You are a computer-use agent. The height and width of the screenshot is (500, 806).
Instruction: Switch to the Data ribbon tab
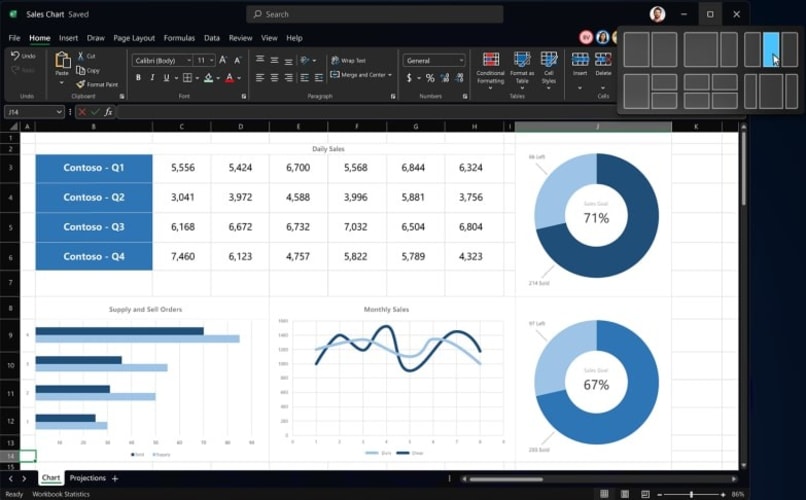(212, 38)
